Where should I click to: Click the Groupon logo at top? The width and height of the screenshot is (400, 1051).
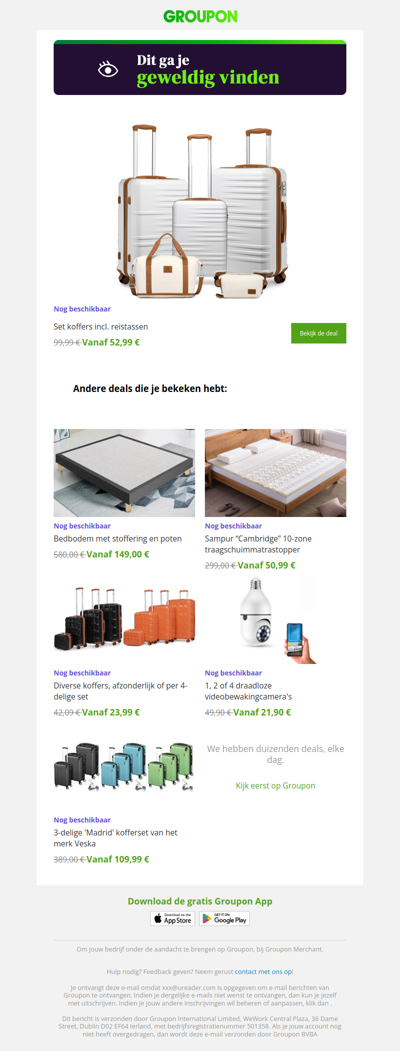tap(200, 16)
